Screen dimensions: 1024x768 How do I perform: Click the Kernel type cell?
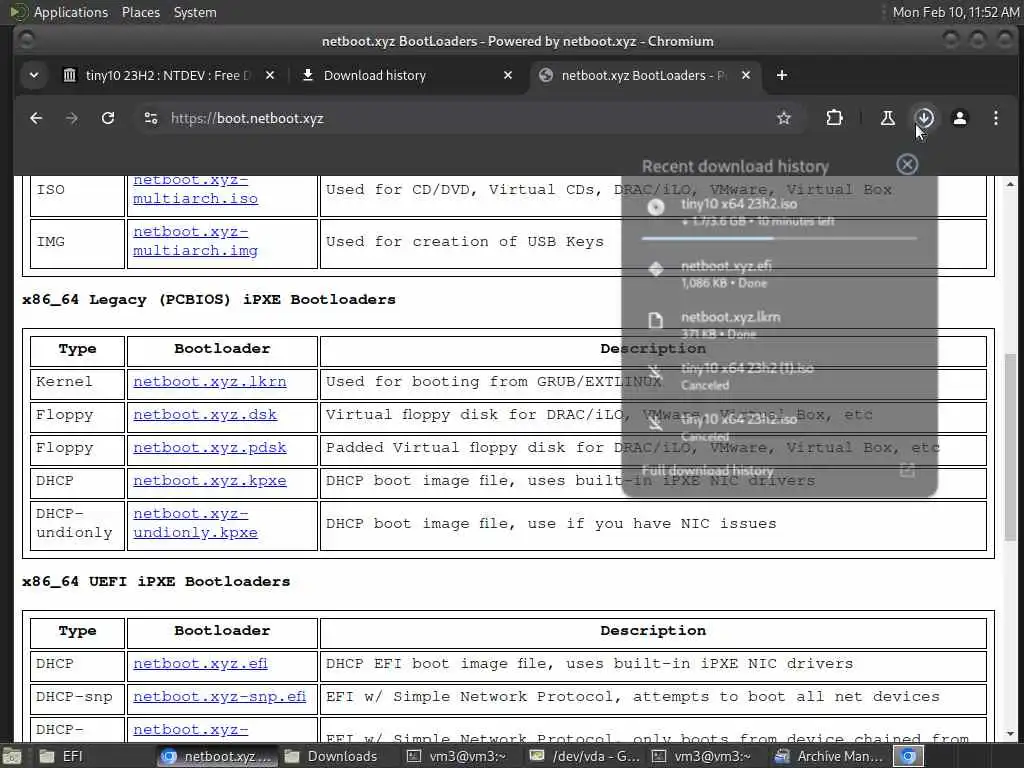click(77, 382)
